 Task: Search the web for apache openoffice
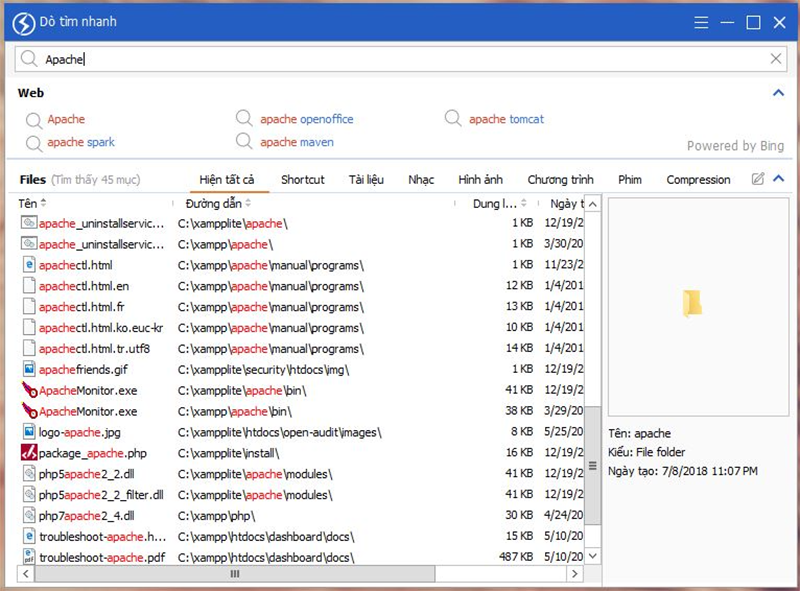pos(307,119)
